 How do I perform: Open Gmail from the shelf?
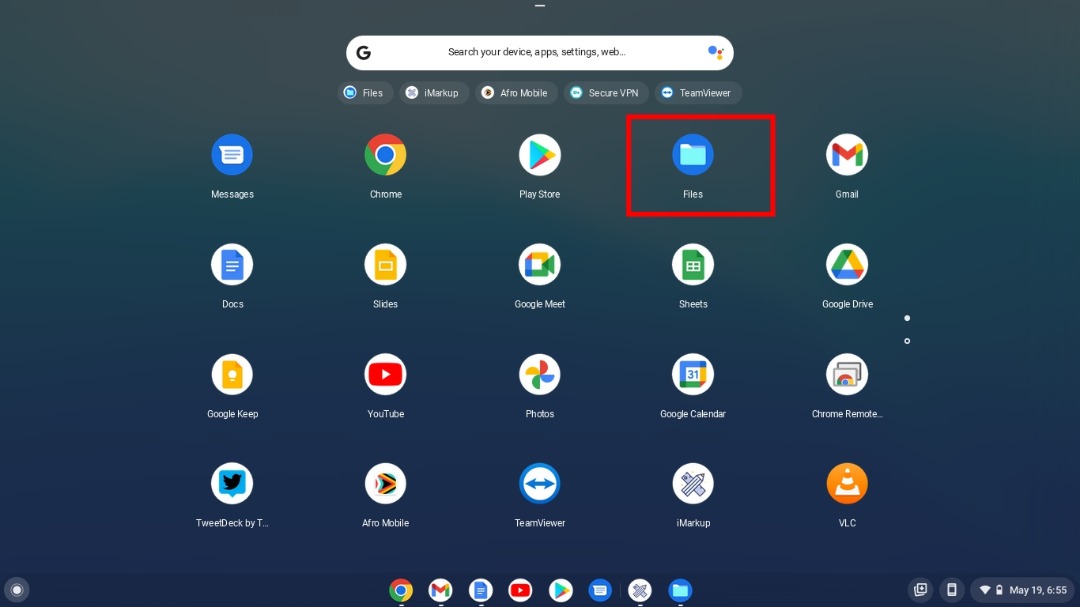click(x=440, y=590)
